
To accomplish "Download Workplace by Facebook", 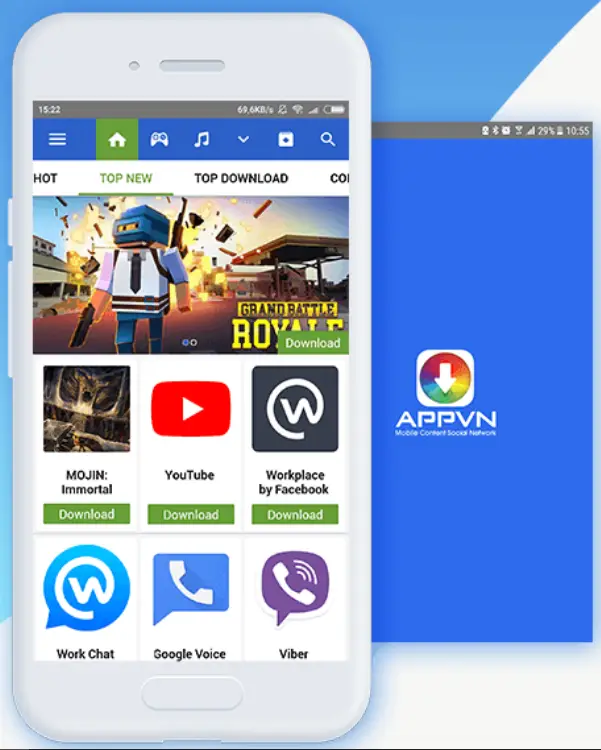I will (295, 515).
